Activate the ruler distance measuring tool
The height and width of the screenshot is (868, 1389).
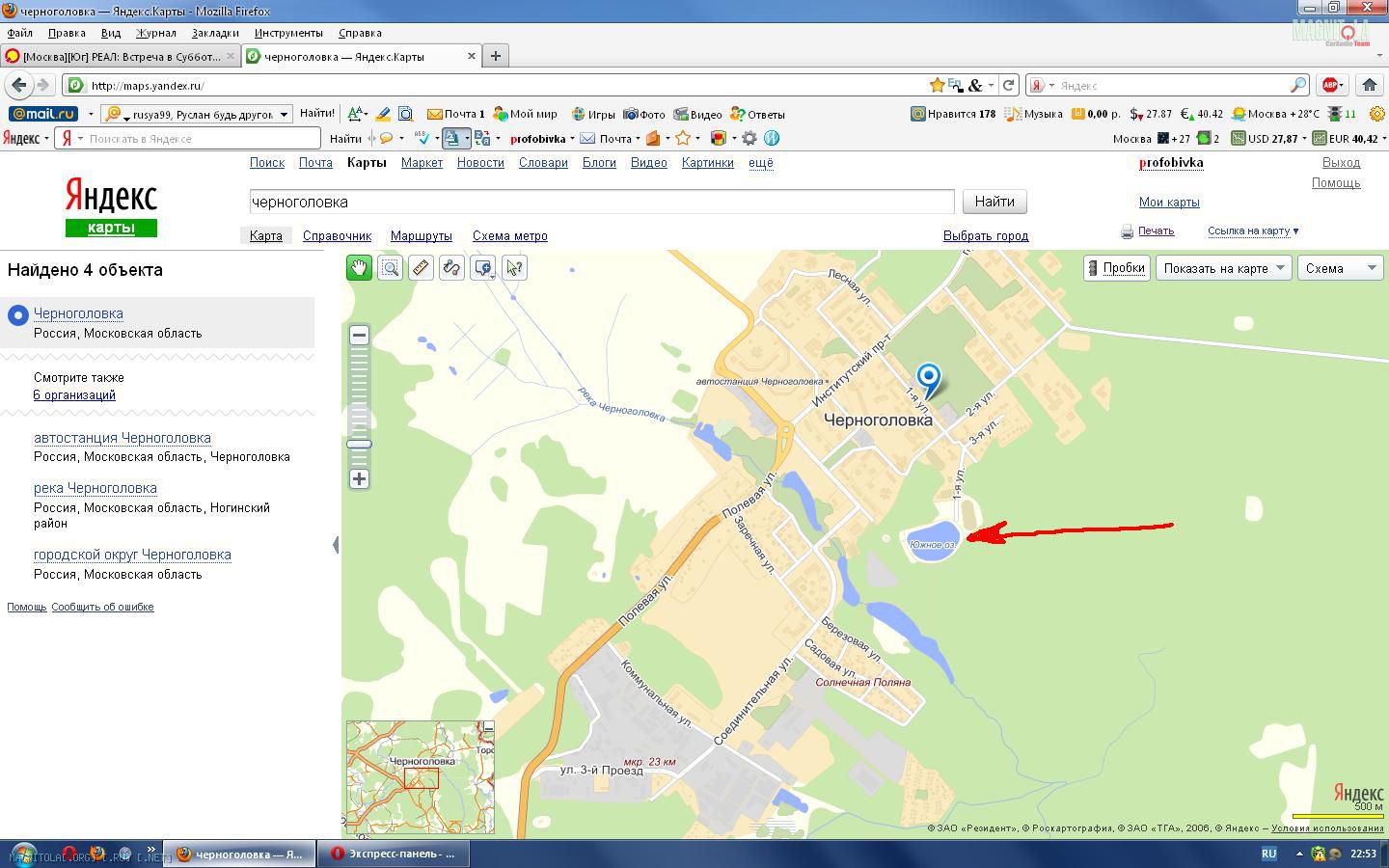pos(421,268)
